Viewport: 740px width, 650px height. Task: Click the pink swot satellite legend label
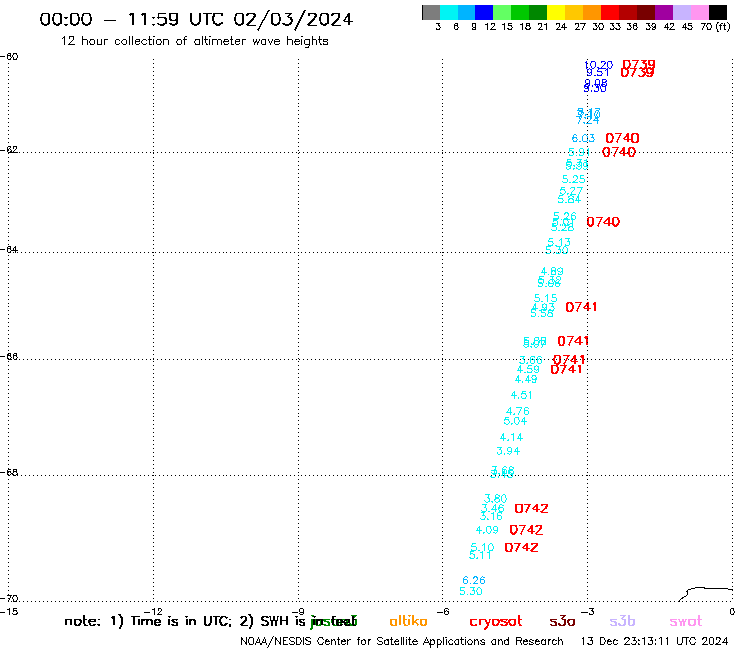(686, 622)
